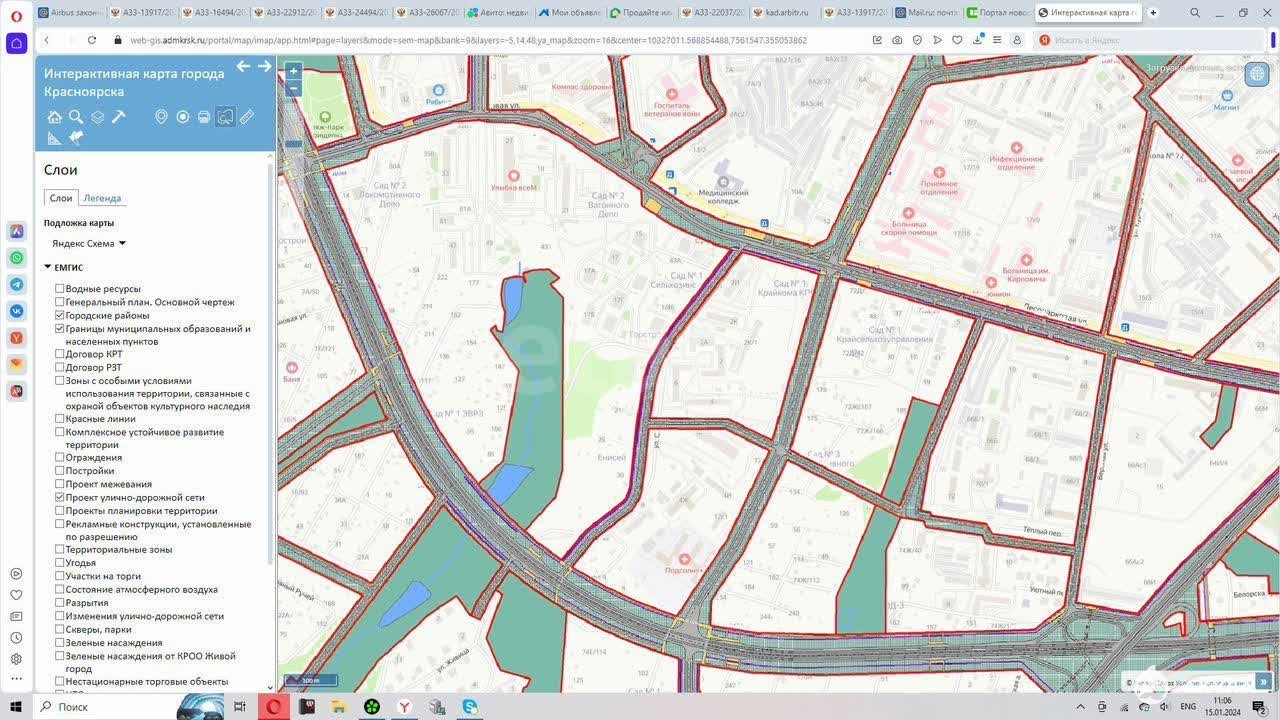The height and width of the screenshot is (720, 1280).
Task: Select the location pin marker tool
Action: [161, 117]
